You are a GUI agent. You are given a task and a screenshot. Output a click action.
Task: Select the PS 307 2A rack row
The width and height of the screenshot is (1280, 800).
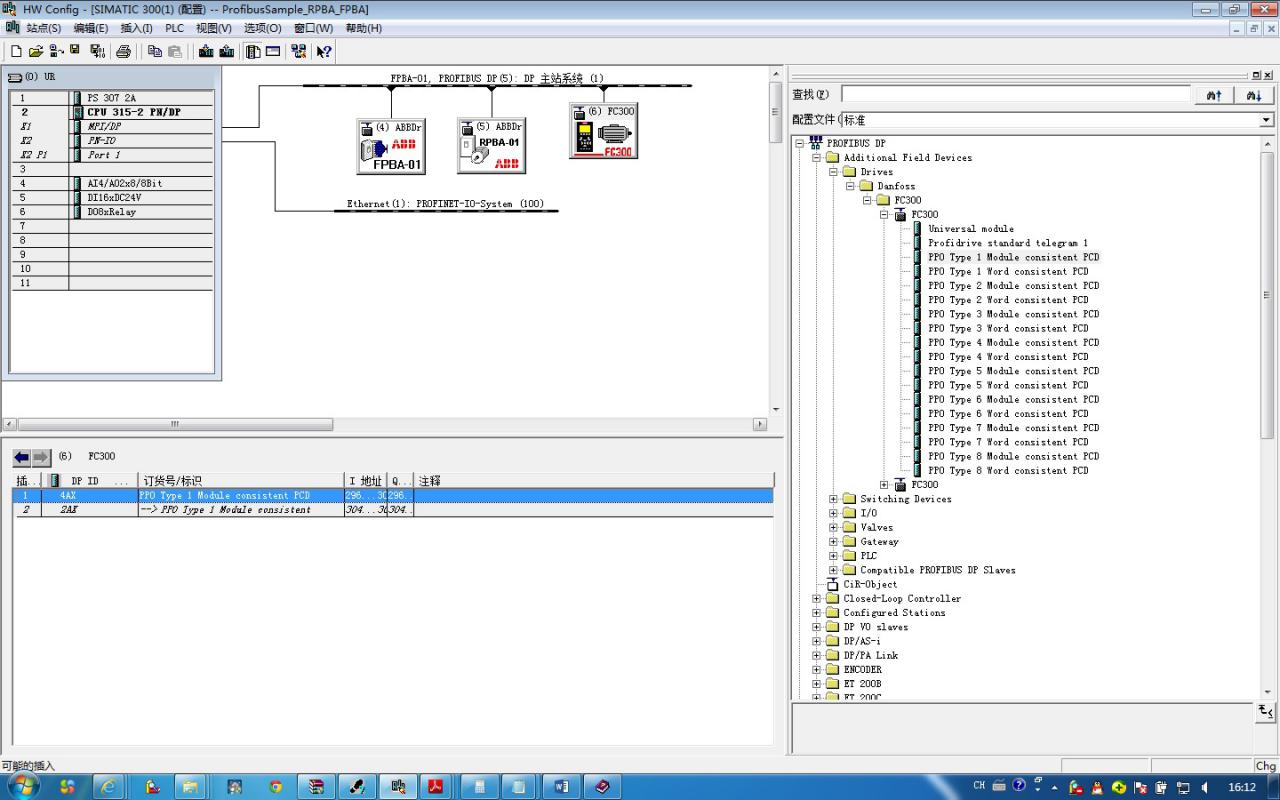pos(112,98)
